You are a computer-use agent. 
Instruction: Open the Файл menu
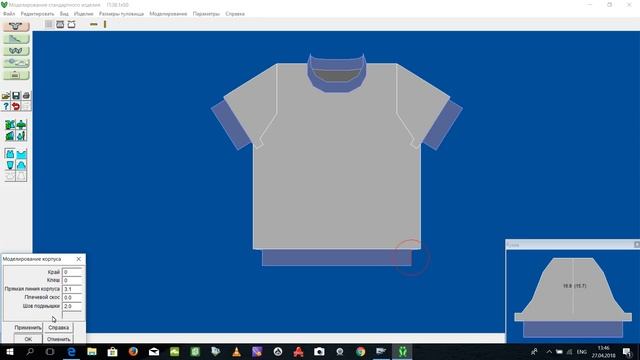coord(9,14)
